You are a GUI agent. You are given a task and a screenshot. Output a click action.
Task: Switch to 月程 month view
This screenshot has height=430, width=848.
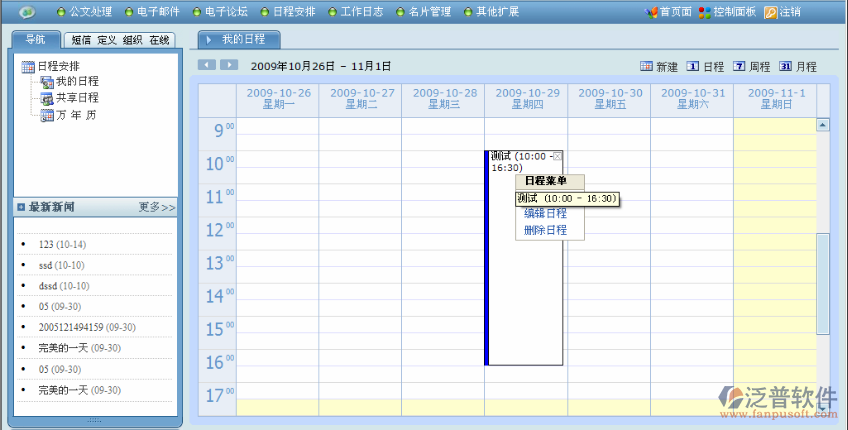click(x=798, y=67)
